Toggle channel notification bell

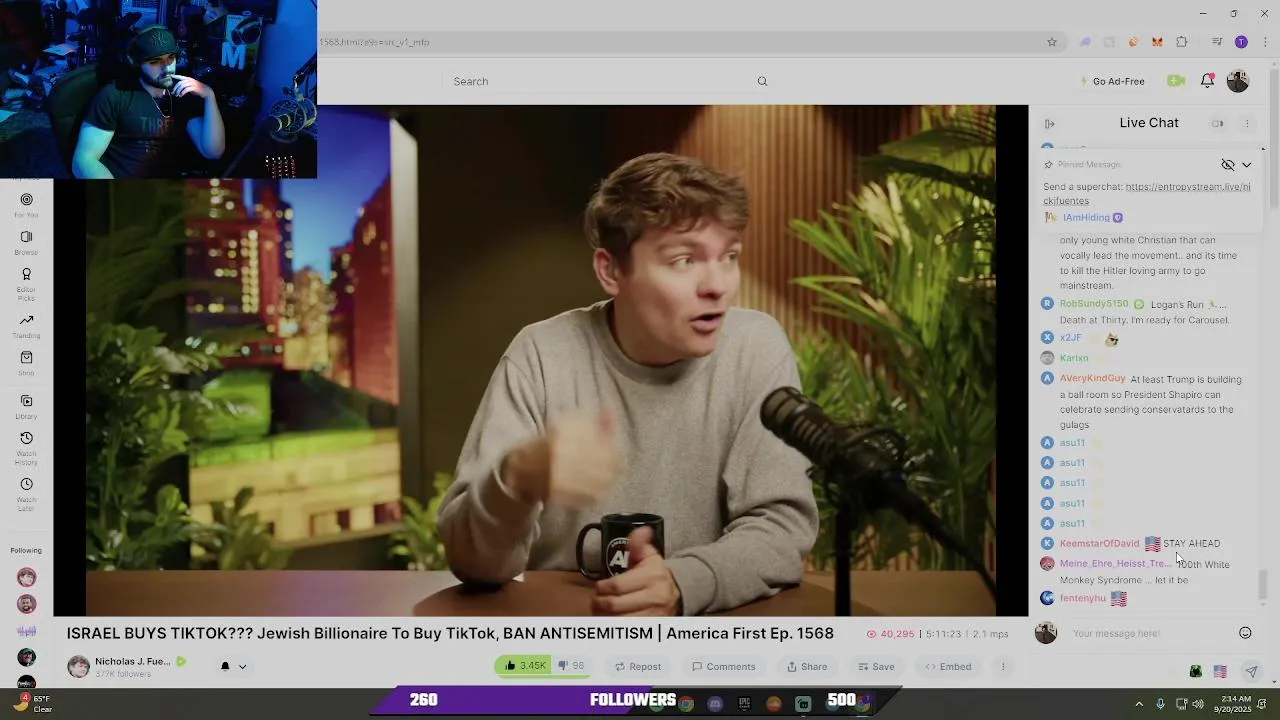pos(225,666)
